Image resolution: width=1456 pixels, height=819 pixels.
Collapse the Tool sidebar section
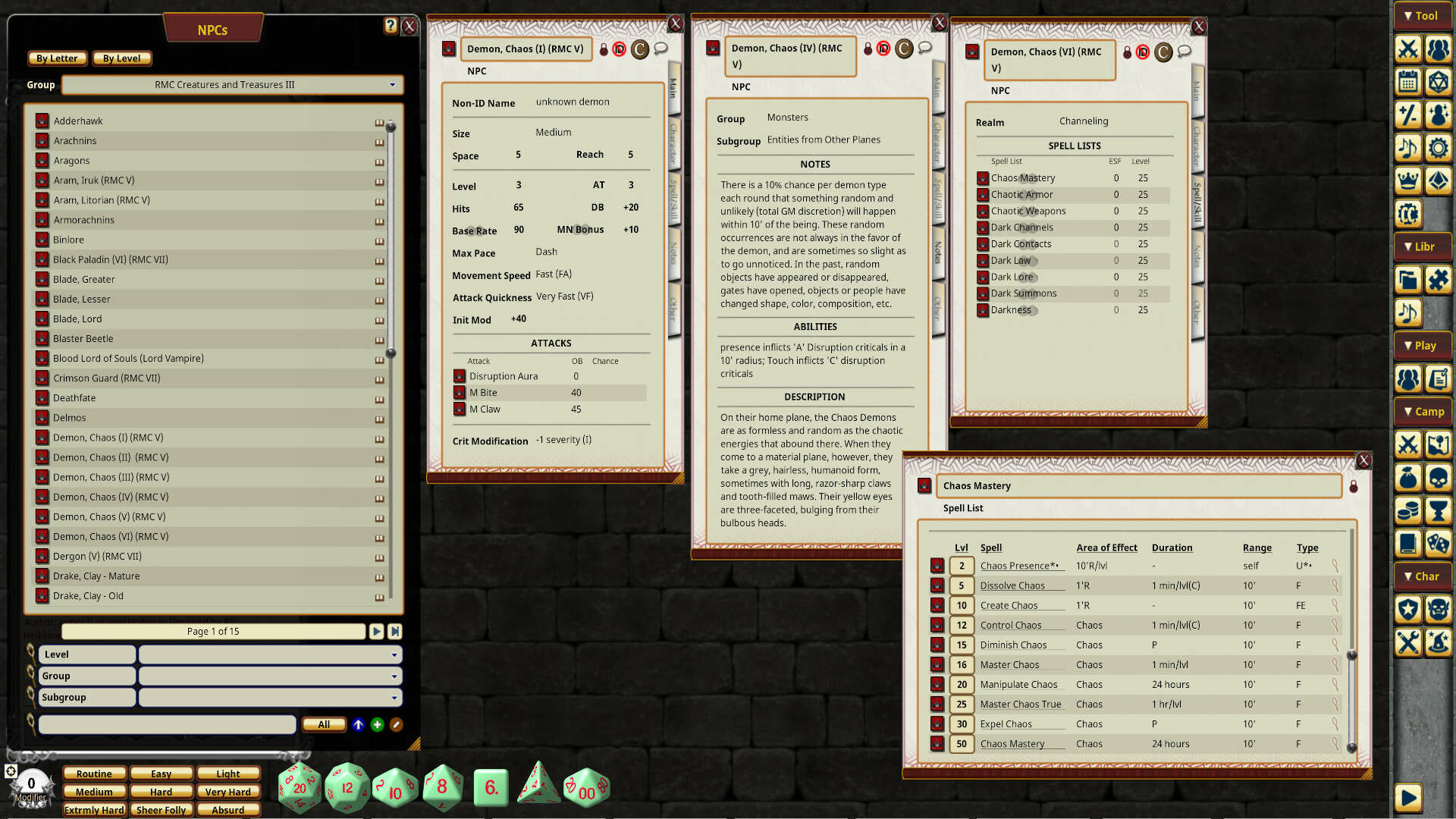pyautogui.click(x=1423, y=15)
